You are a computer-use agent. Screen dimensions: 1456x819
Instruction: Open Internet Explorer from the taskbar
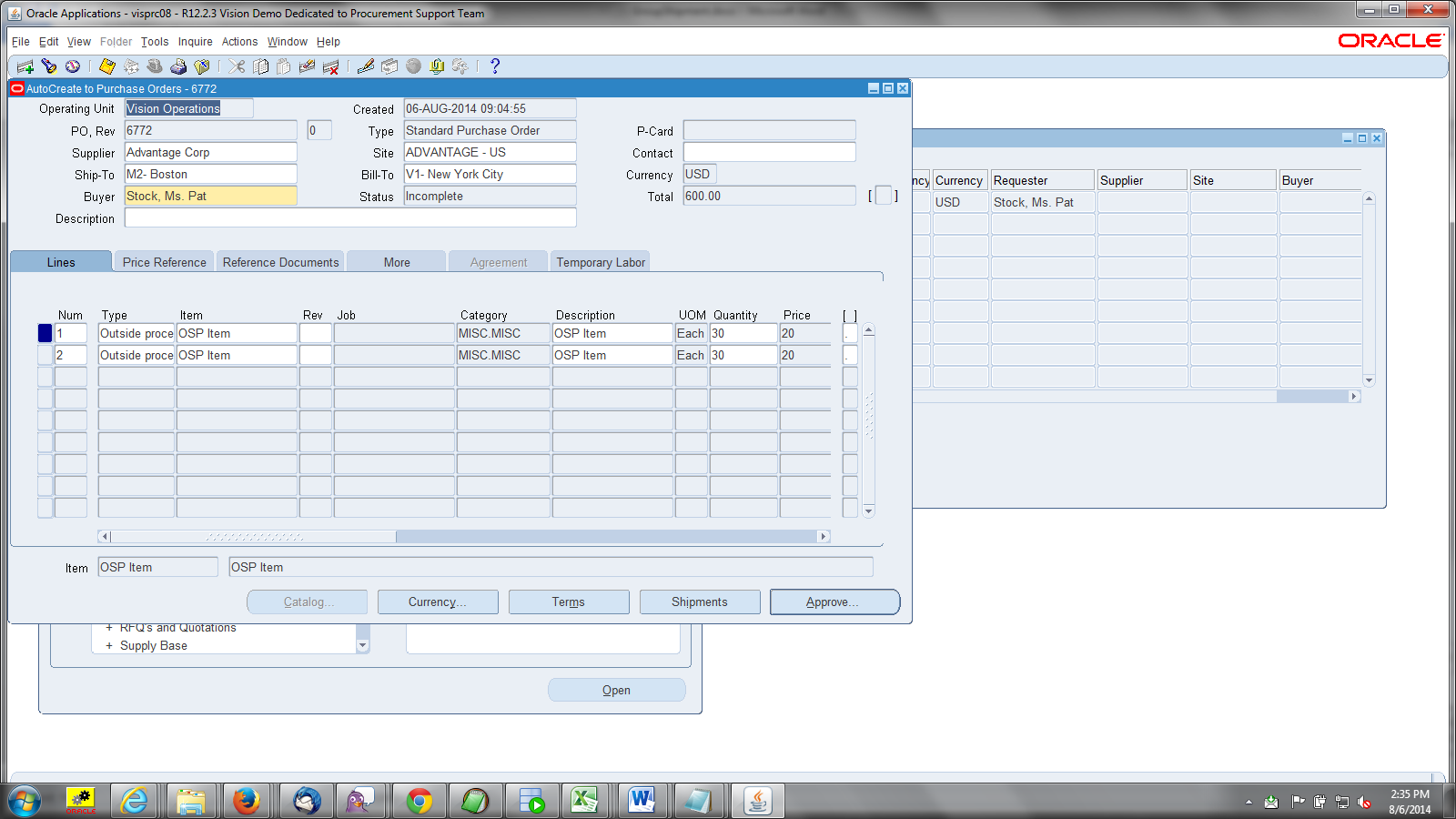(135, 801)
